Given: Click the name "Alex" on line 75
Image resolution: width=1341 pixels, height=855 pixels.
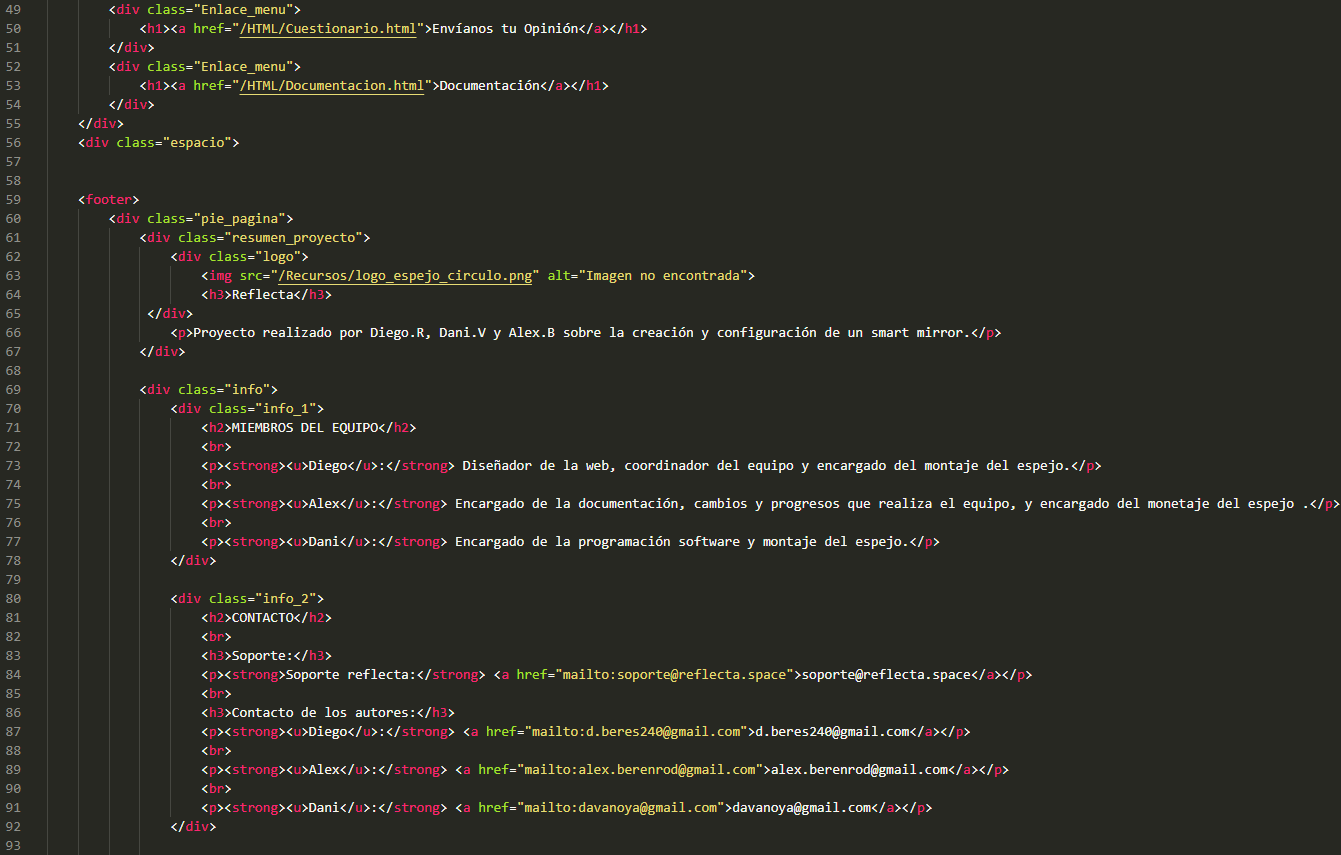Looking at the screenshot, I should coord(324,504).
